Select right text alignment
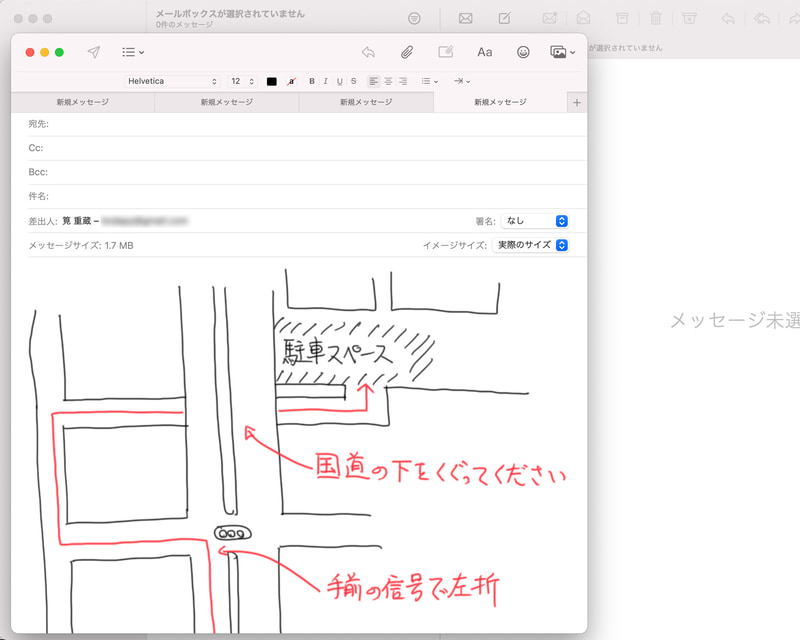 coord(402,81)
